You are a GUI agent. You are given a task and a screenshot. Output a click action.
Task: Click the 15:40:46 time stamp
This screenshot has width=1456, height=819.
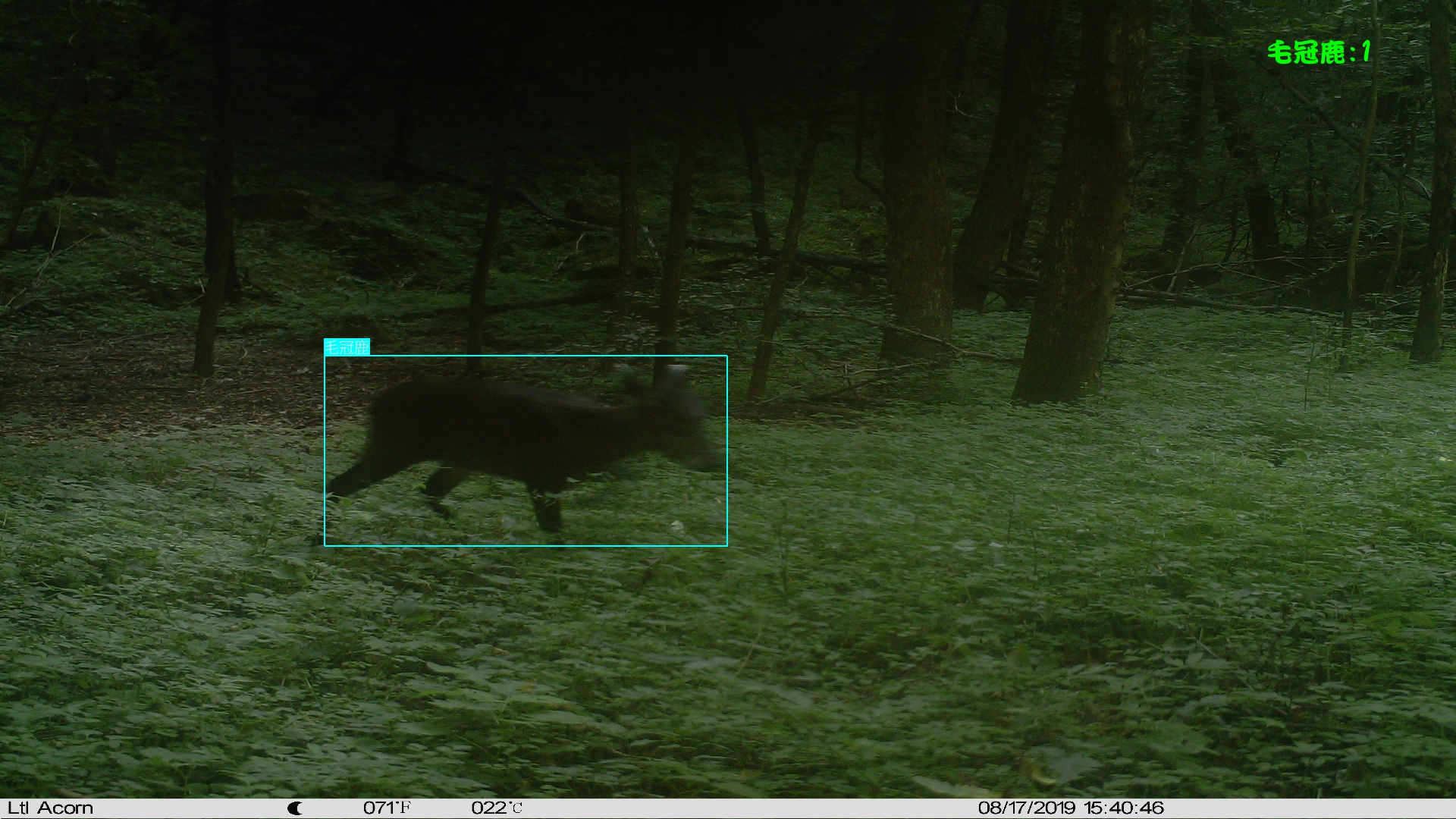tap(1124, 808)
